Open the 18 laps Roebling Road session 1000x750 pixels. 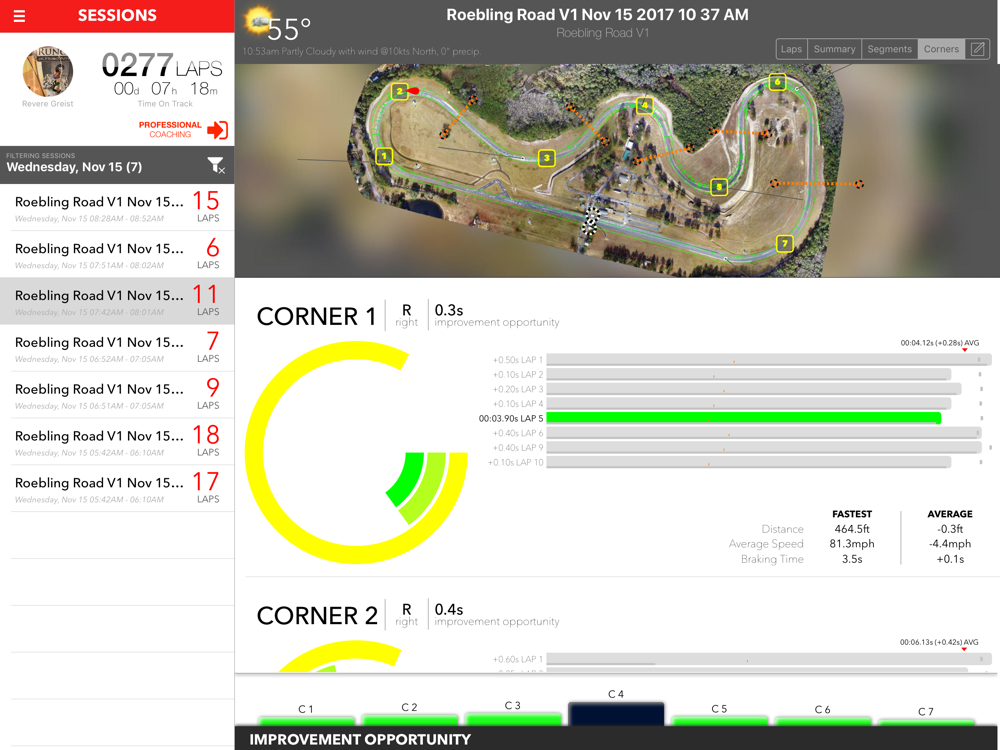[117, 442]
